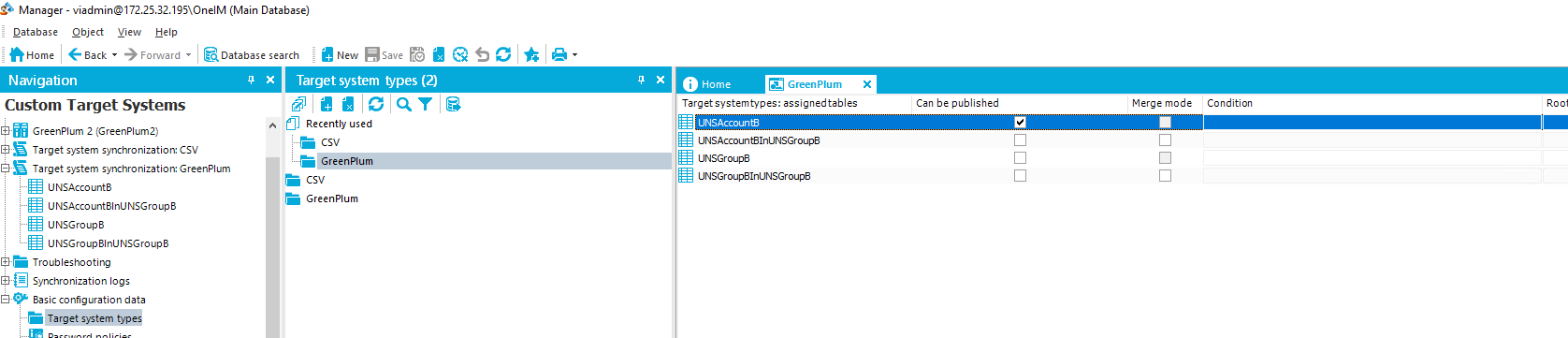Select UNSGroupB row in assigned tables
1568x338 pixels.
point(723,158)
